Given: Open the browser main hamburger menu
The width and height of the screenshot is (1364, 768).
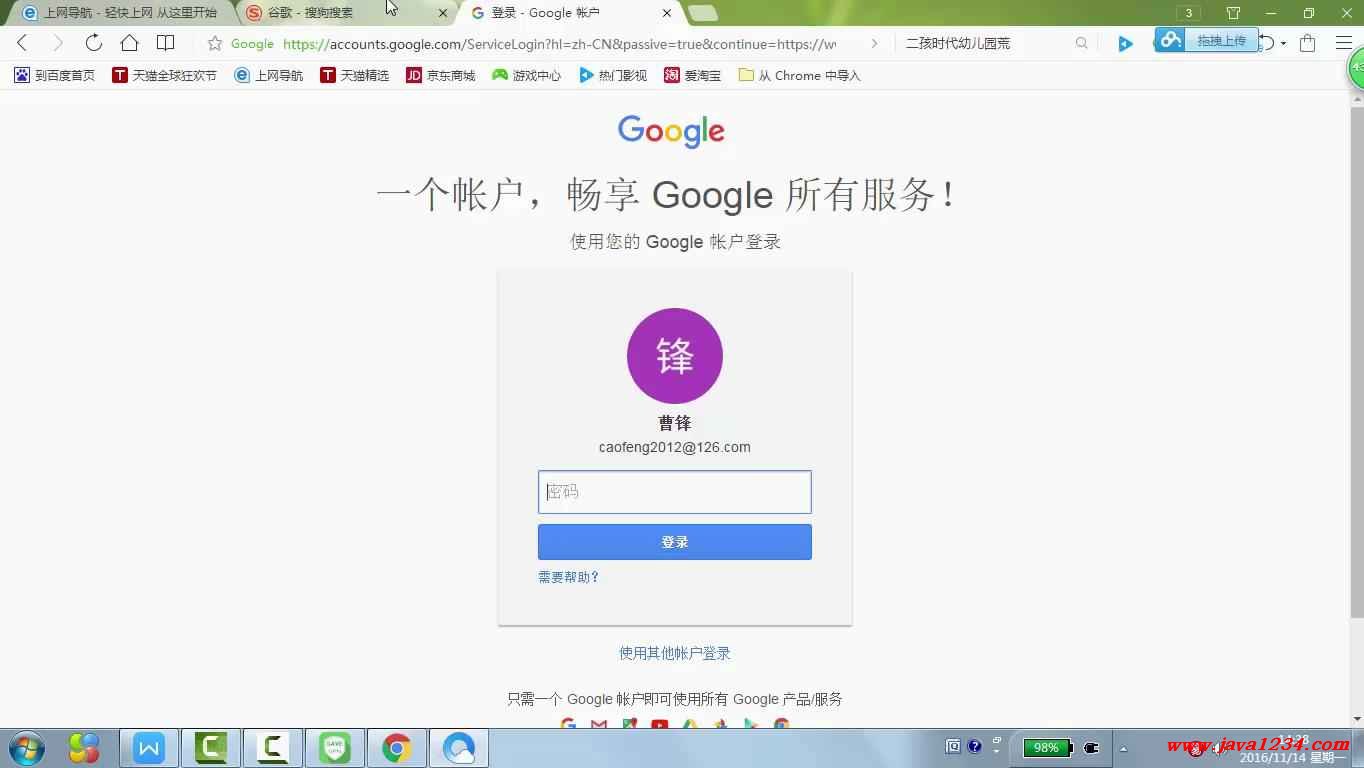Looking at the screenshot, I should [x=1344, y=43].
